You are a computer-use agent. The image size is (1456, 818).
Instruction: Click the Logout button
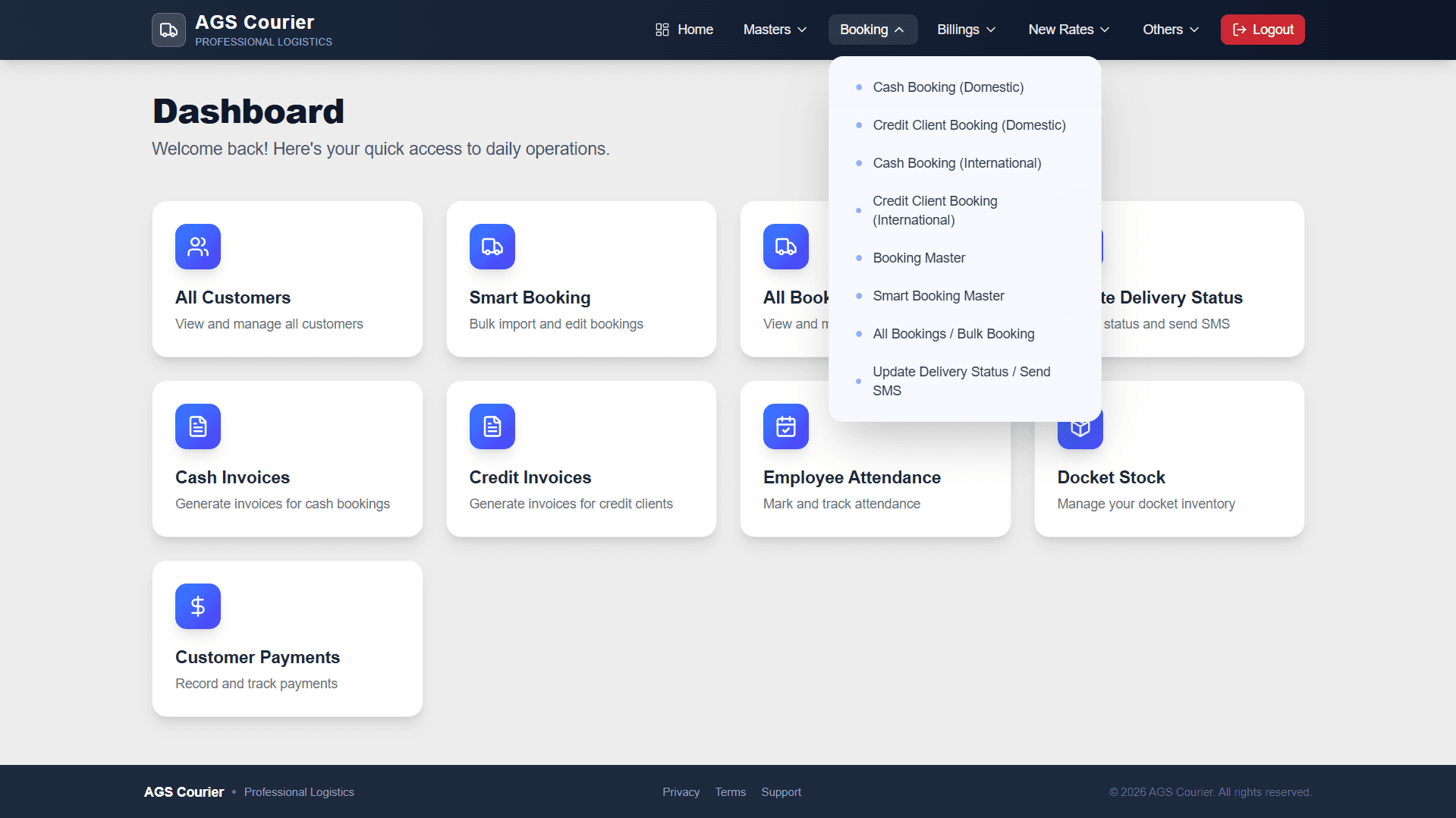coord(1262,29)
